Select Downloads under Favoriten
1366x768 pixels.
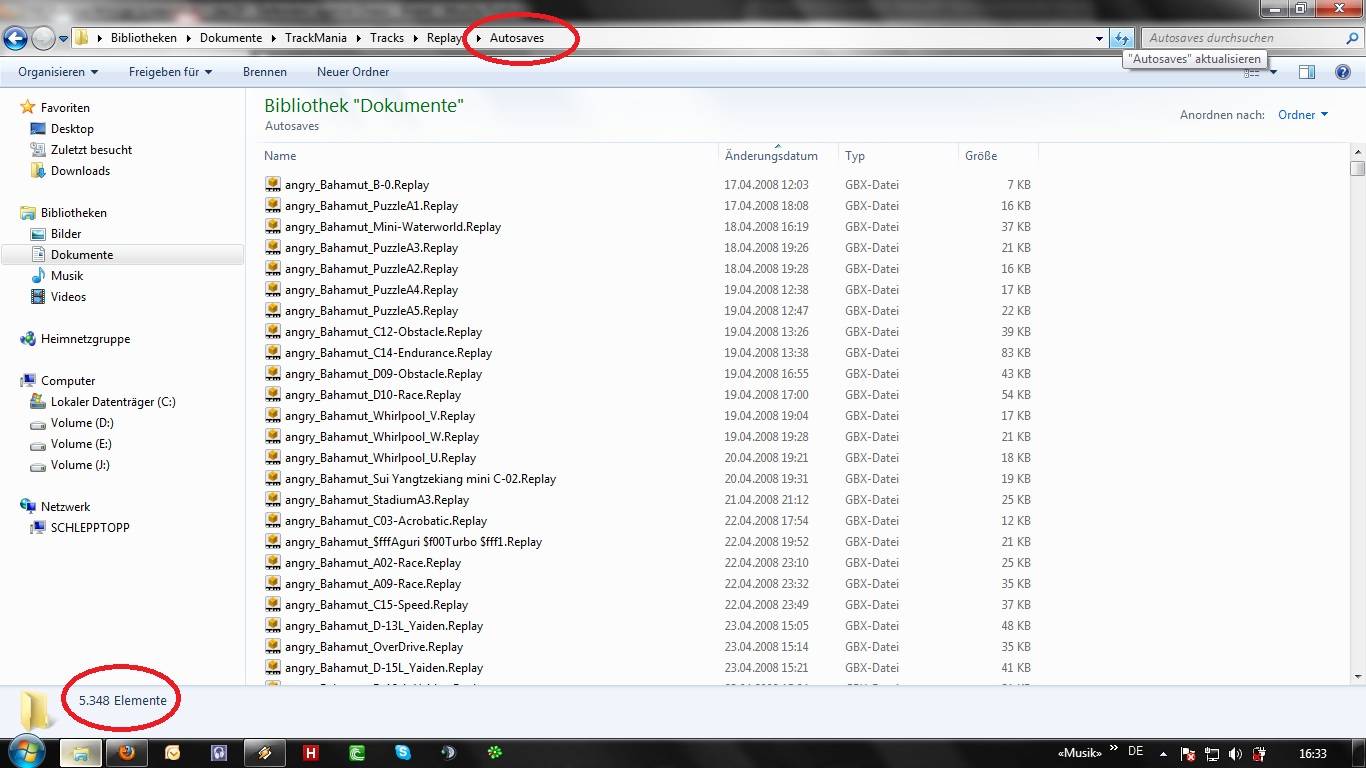[x=80, y=171]
